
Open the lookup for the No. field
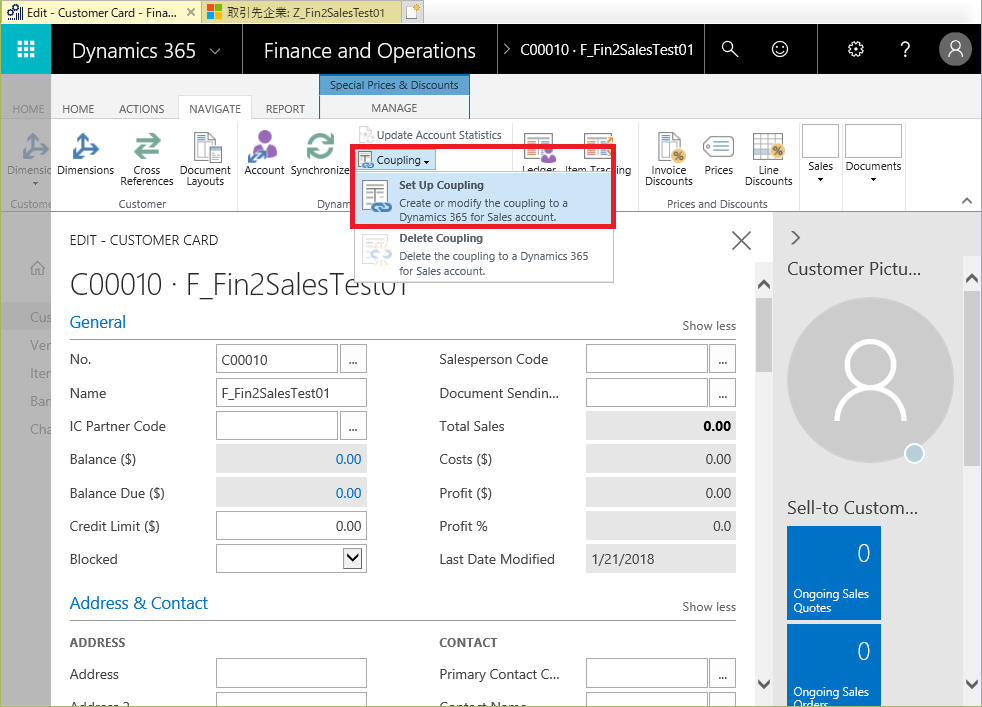click(x=353, y=359)
